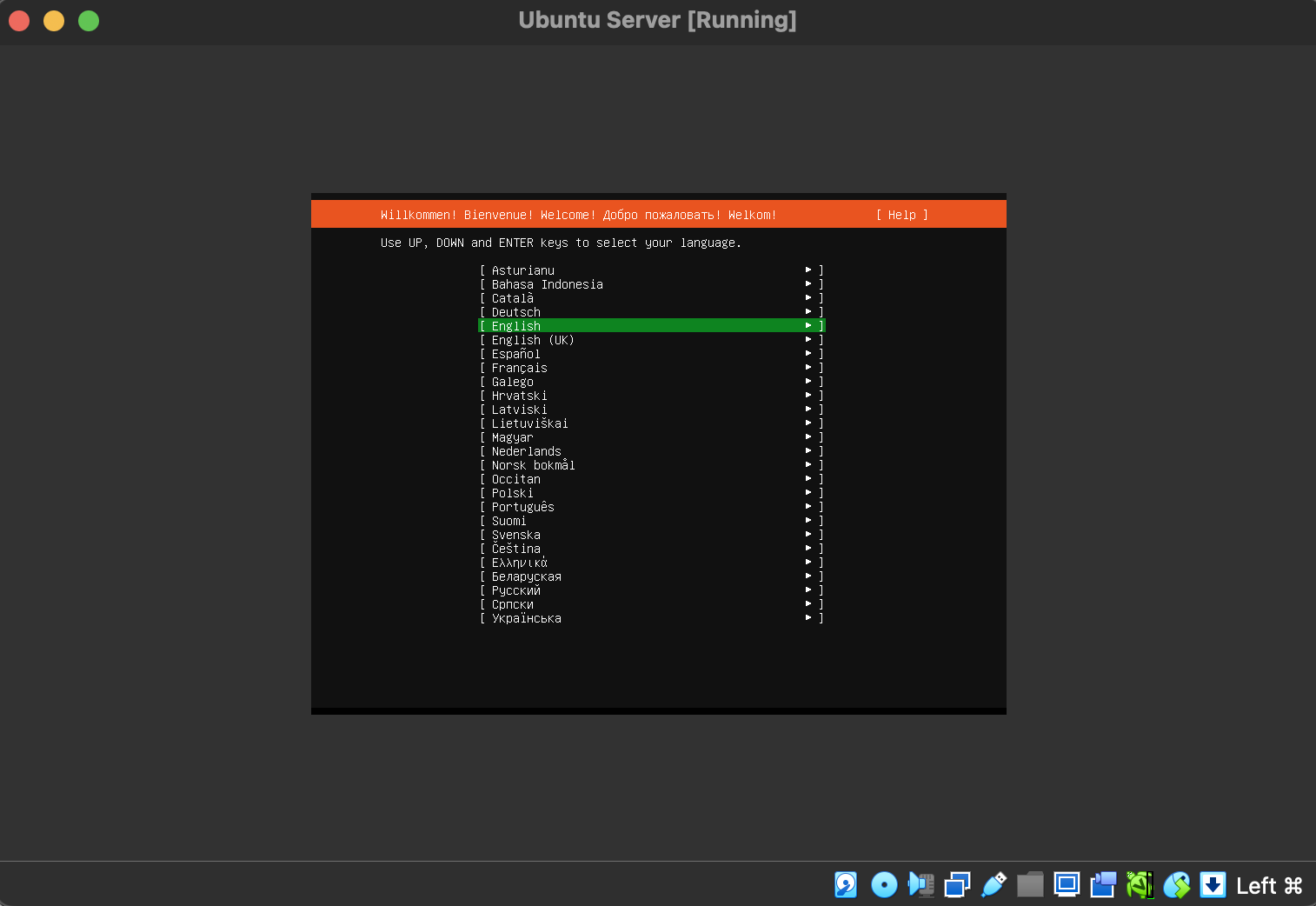Open the Help menu in installer header

(x=902, y=215)
